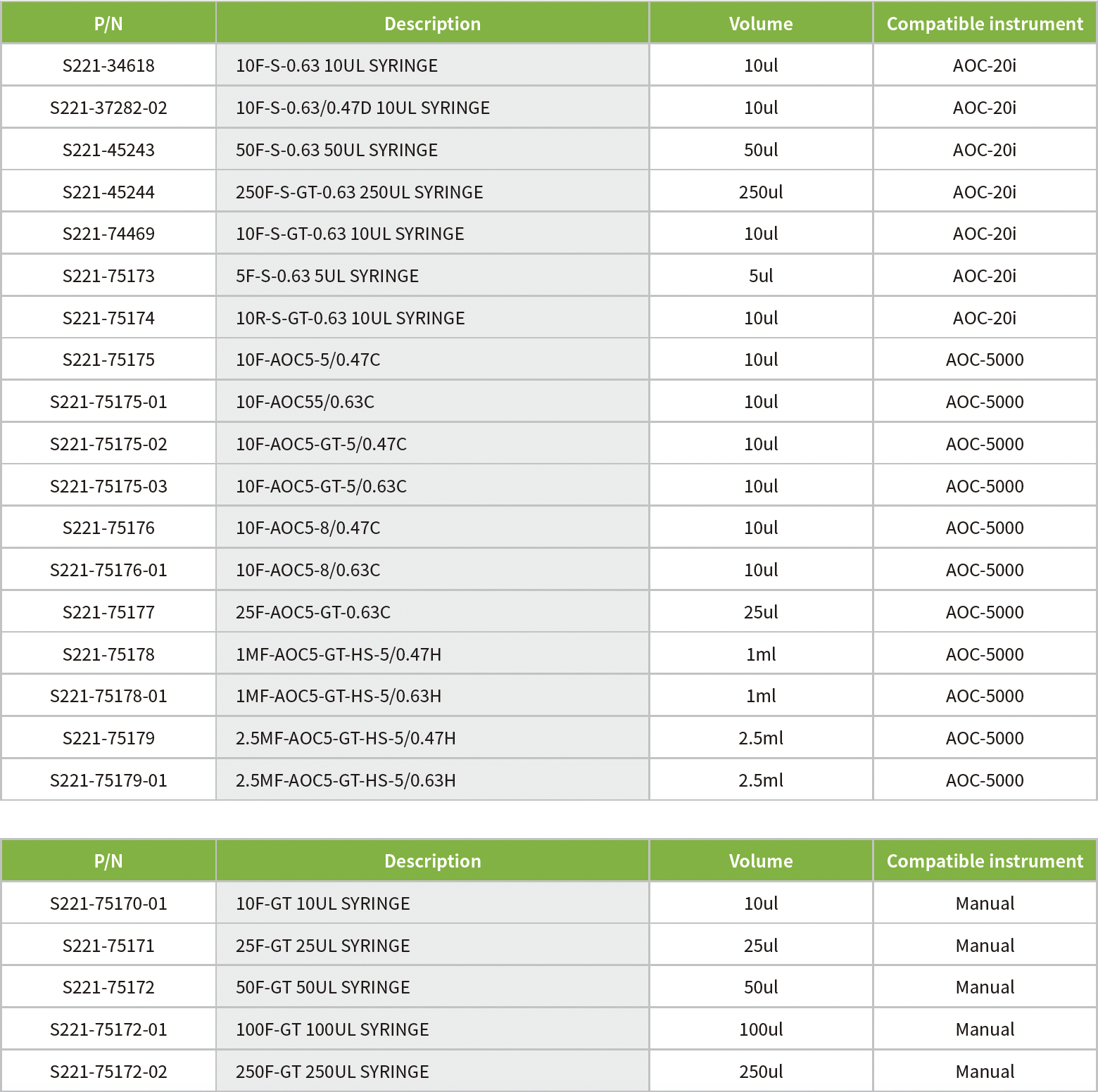This screenshot has height=1092, width=1098.
Task: Click the P/N header of the bottom table
Action: click(108, 861)
